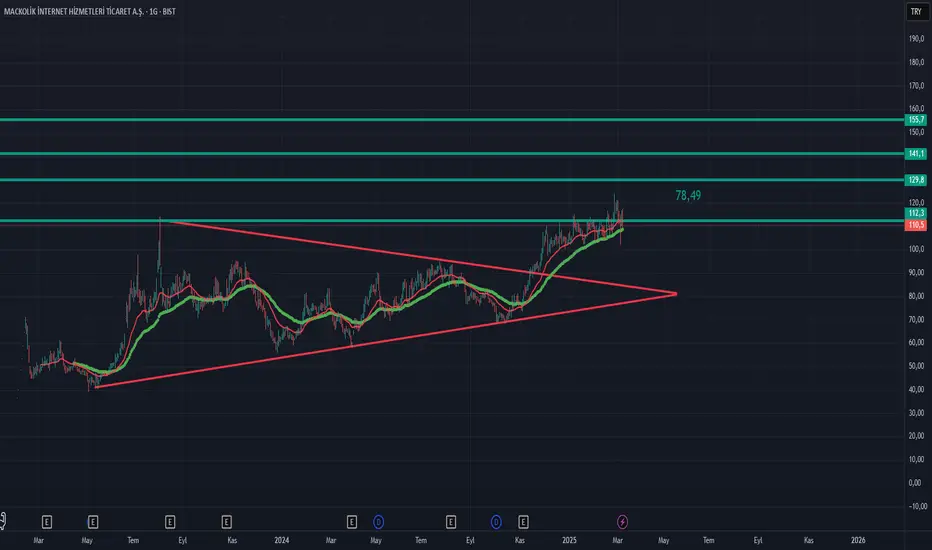Select the apex point of the red triangle
This screenshot has height=550, width=932.
[x=676, y=294]
